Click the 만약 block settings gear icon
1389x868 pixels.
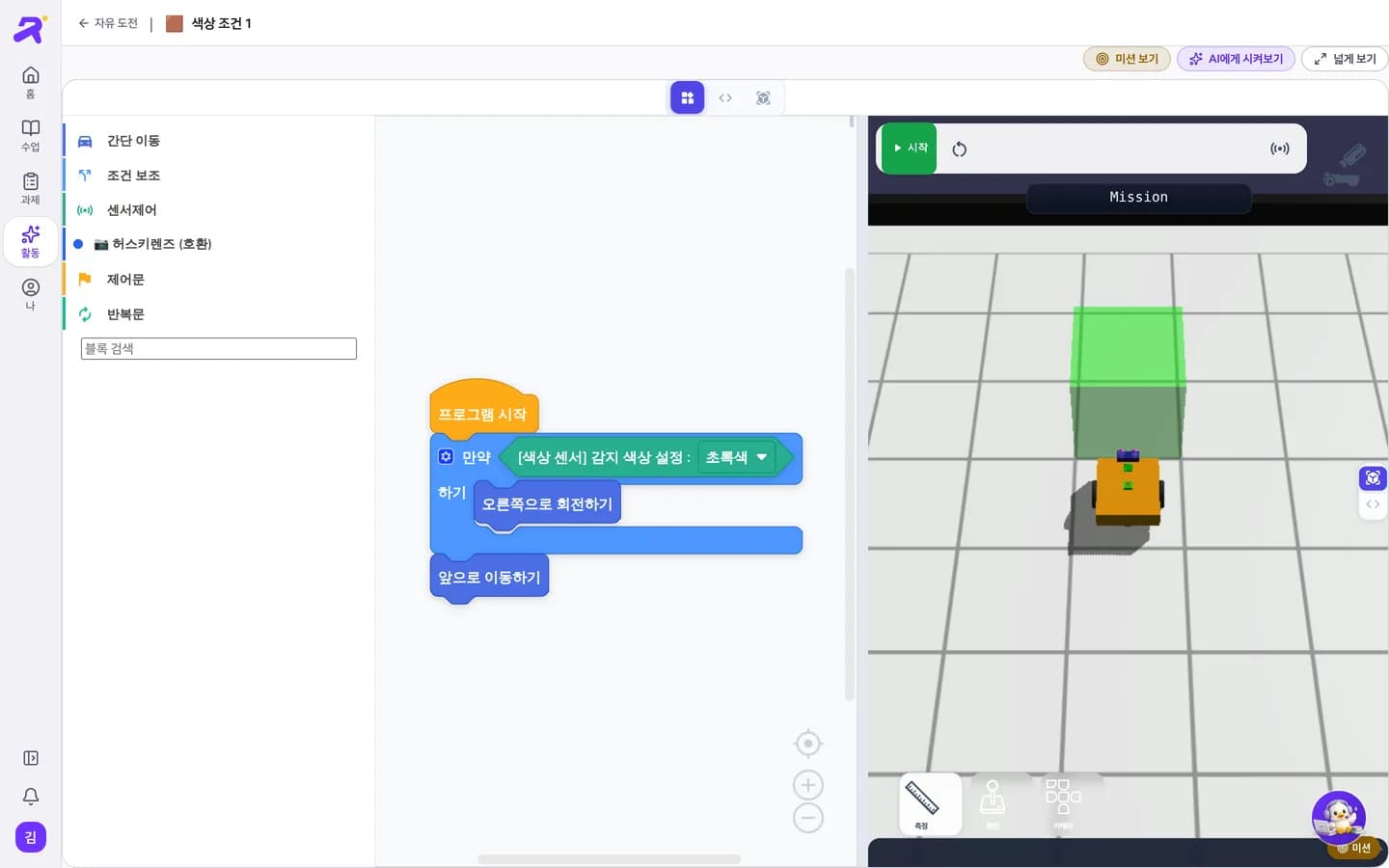tap(446, 456)
